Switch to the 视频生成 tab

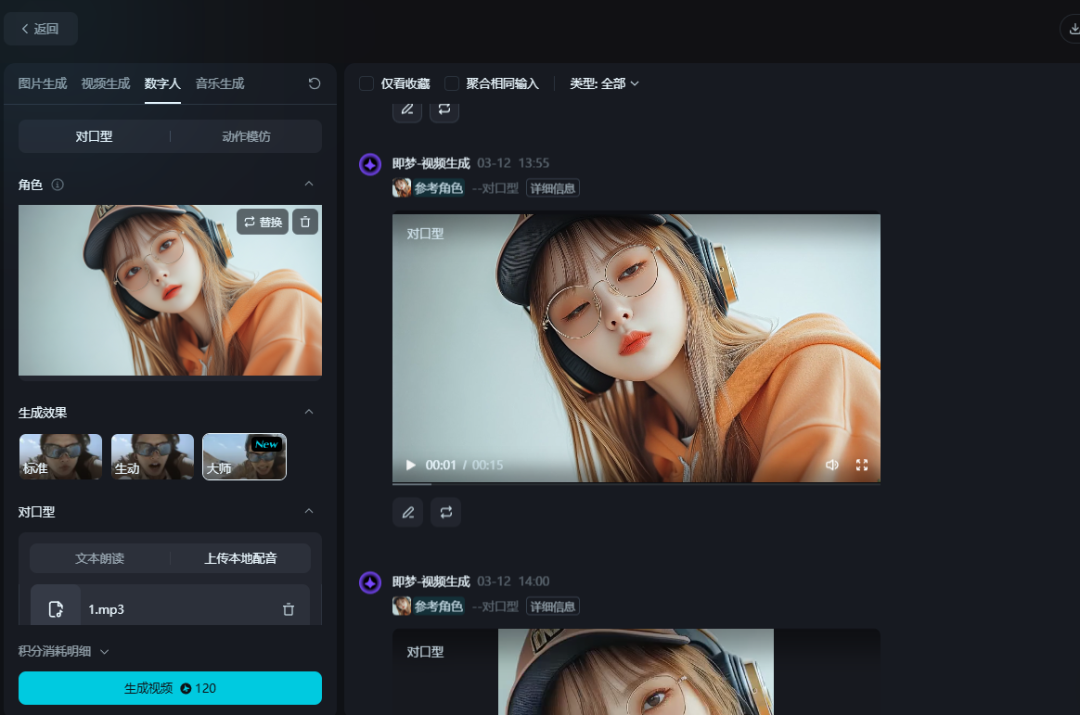[x=105, y=83]
